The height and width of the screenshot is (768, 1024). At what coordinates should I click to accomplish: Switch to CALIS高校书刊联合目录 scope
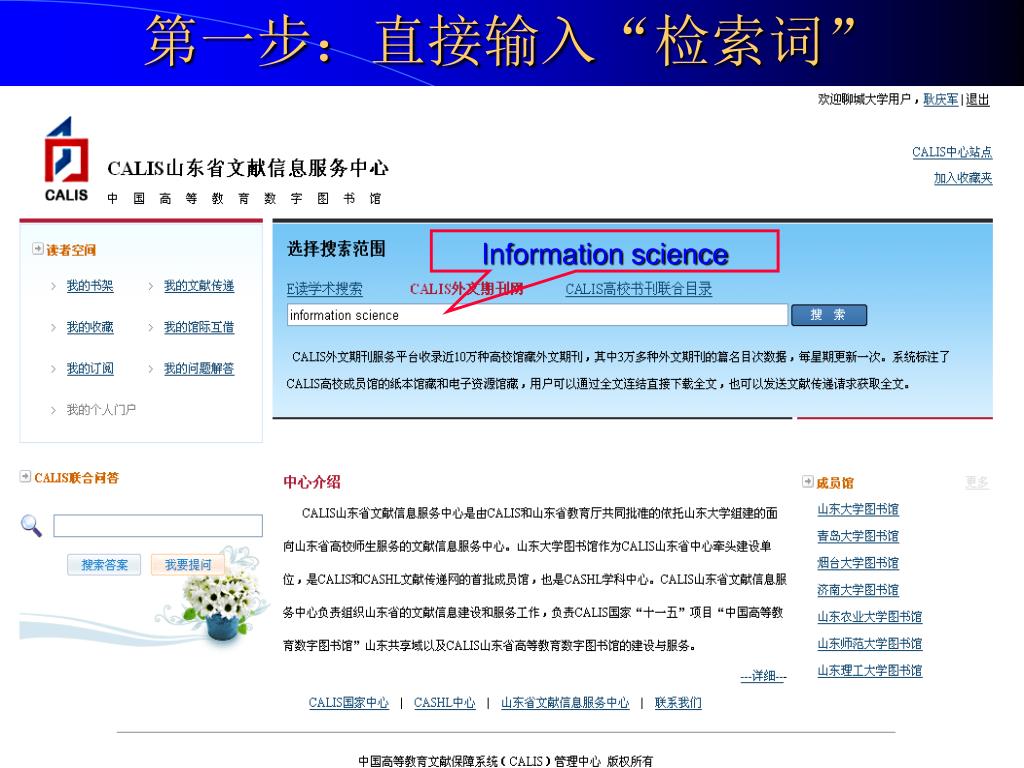pyautogui.click(x=639, y=289)
